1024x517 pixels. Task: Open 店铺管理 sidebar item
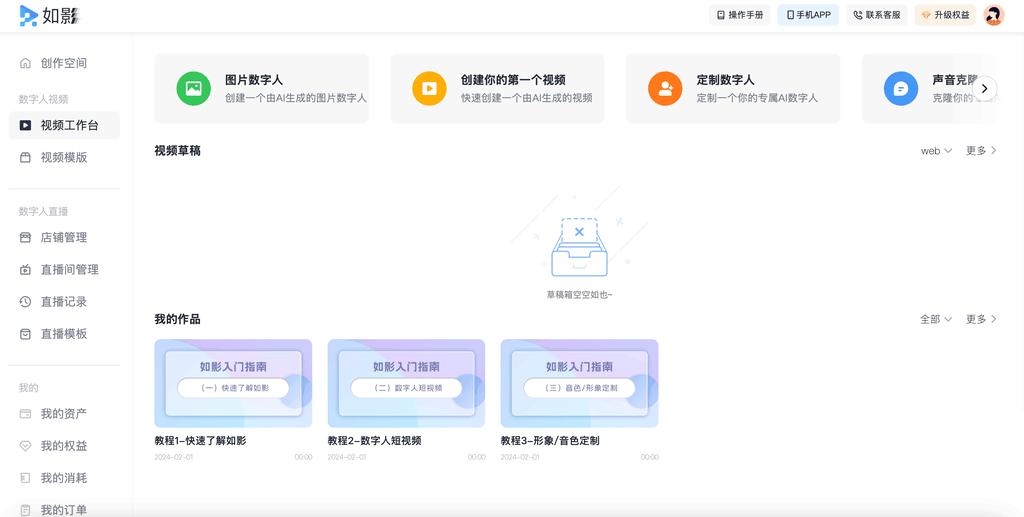pos(64,238)
